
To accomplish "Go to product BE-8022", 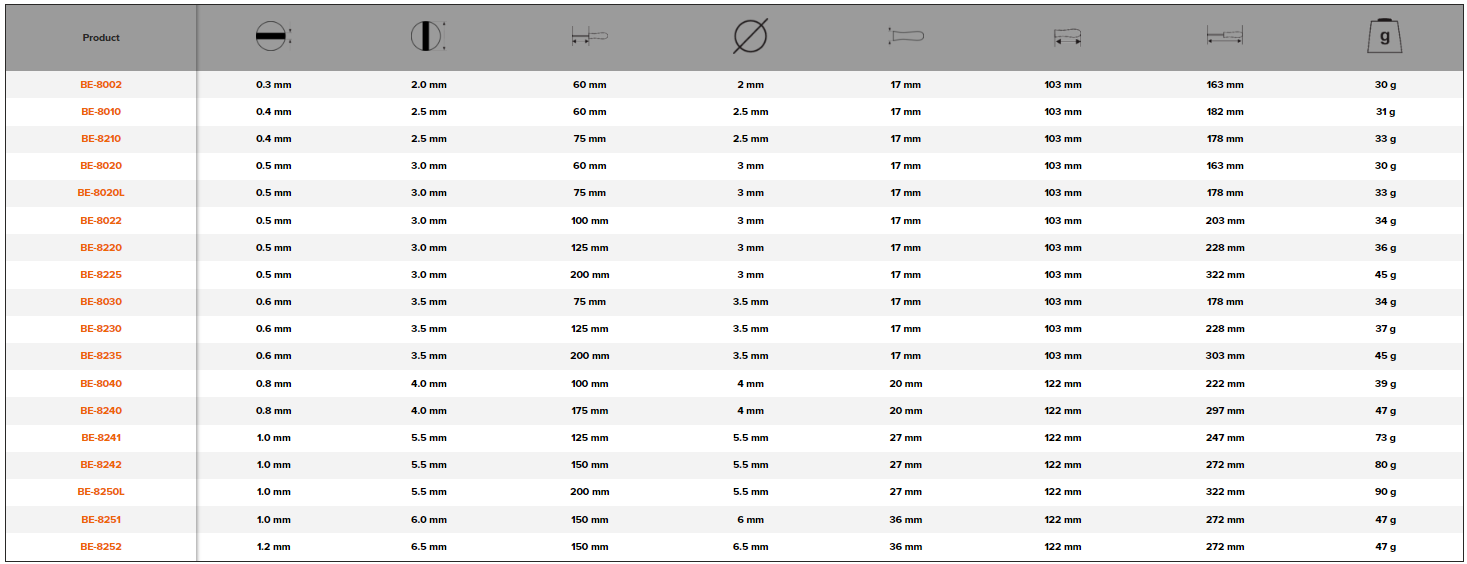I will point(101,221).
